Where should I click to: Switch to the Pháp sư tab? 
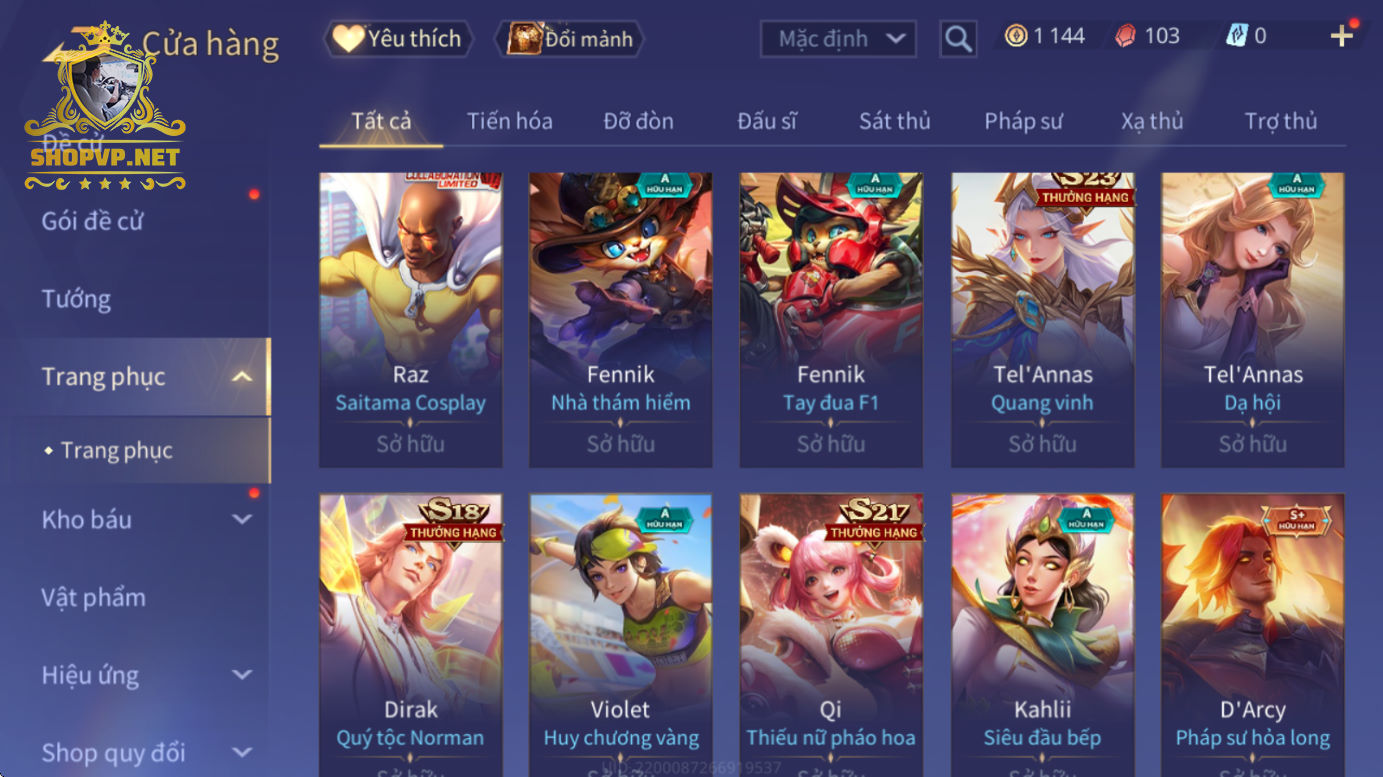(1023, 121)
